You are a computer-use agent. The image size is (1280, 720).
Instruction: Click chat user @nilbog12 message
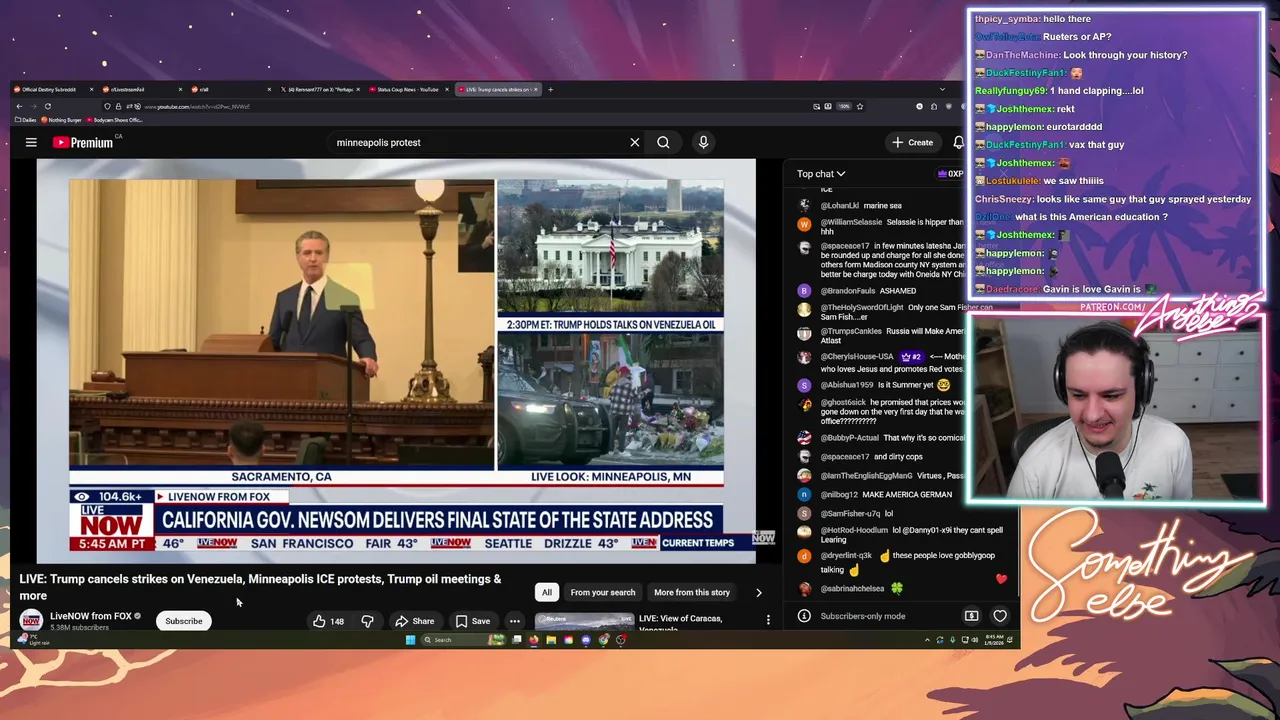(886, 495)
